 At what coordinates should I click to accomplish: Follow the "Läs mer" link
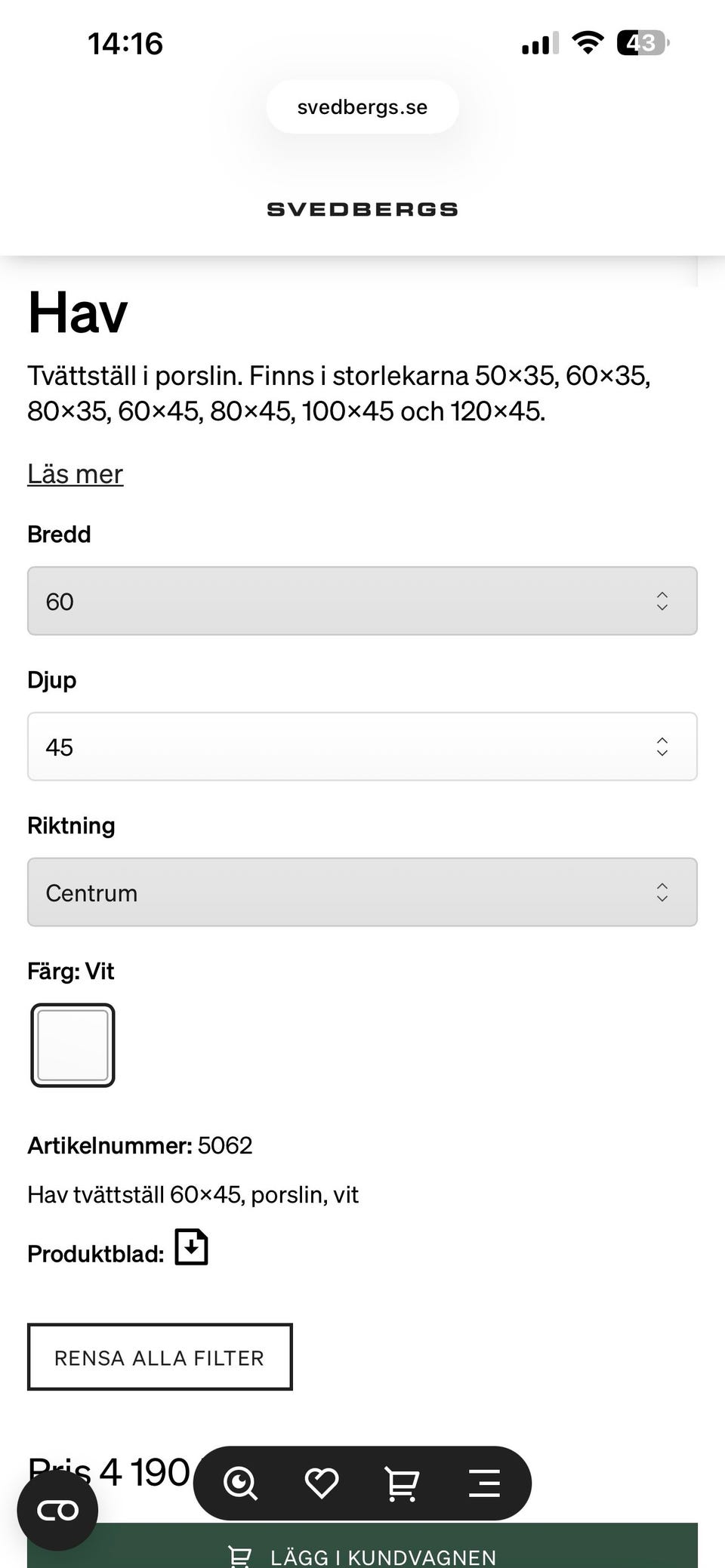coord(76,474)
